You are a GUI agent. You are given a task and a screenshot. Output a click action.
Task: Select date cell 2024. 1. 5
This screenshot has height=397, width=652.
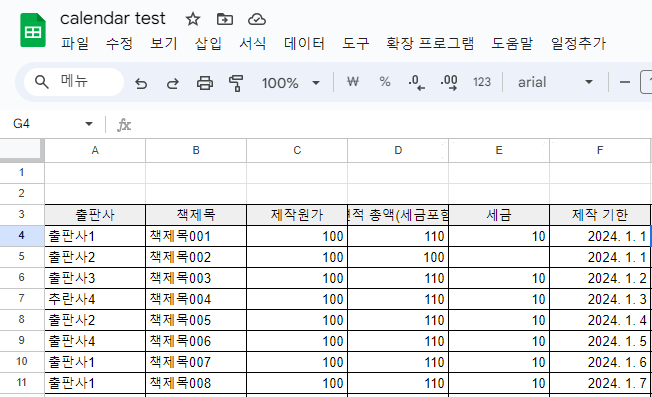tap(600, 341)
